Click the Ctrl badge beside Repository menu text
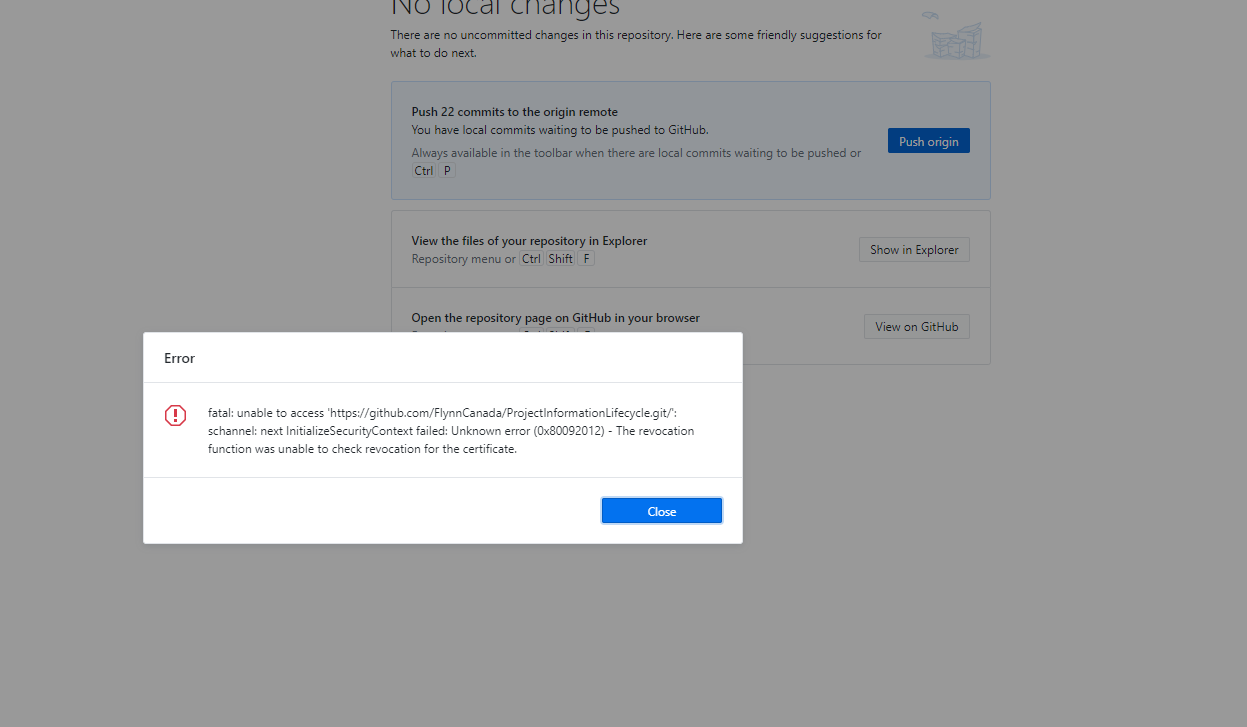Viewport: 1247px width, 727px height. pos(531,258)
